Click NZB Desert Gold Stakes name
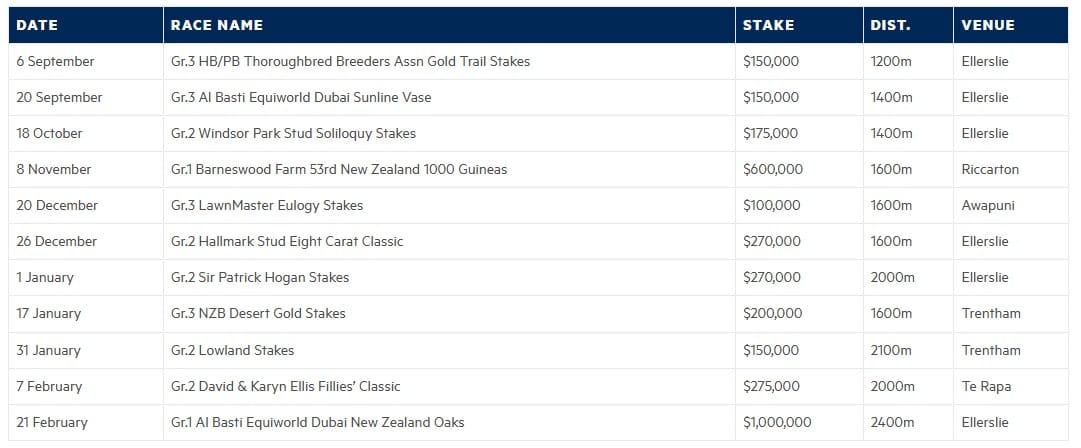The image size is (1081, 448). pyautogui.click(x=258, y=313)
